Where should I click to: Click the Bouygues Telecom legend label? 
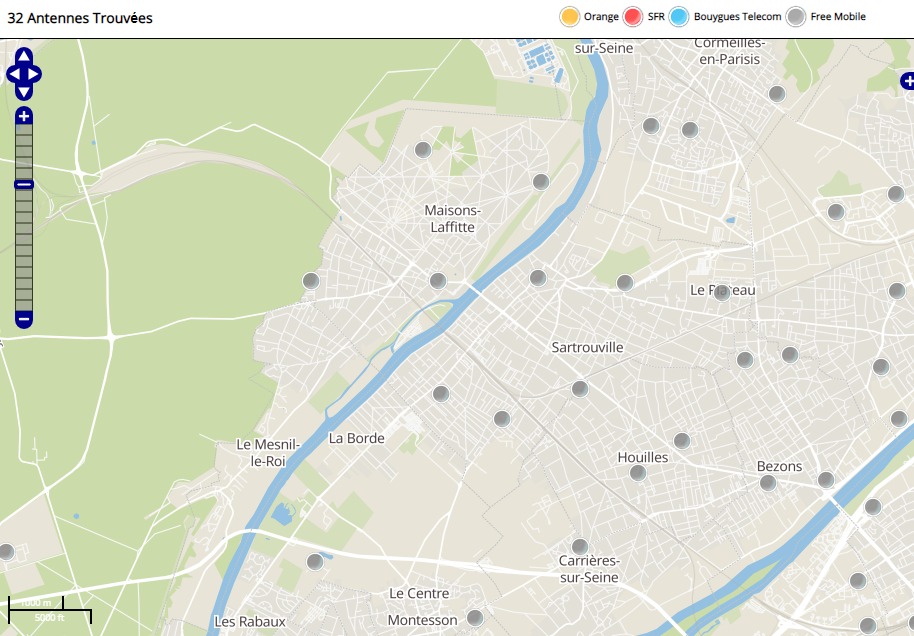738,17
